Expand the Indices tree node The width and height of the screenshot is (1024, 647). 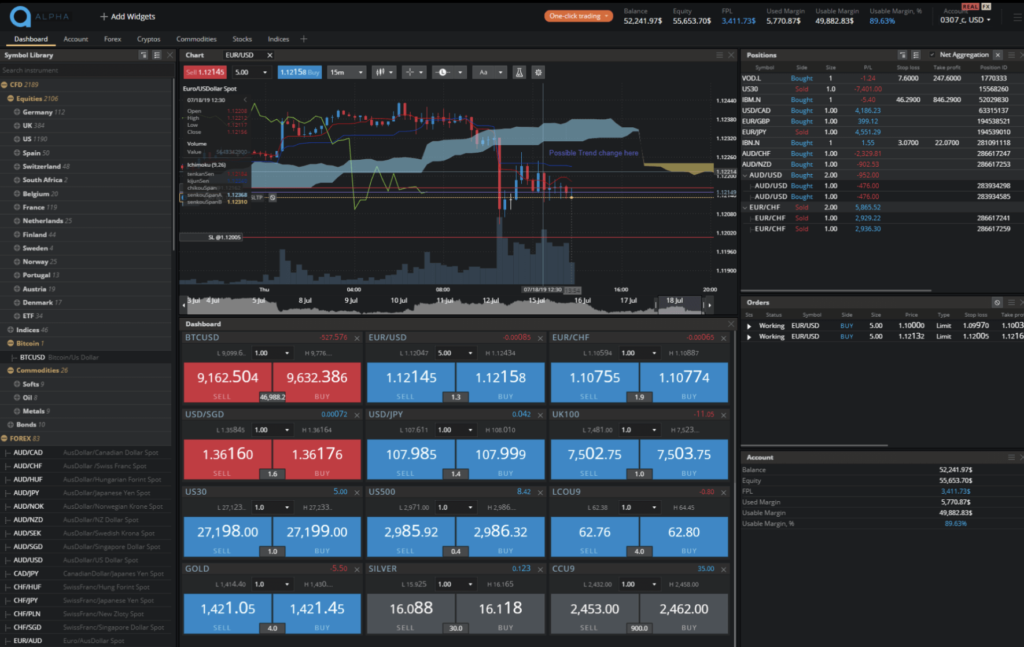pos(10,330)
